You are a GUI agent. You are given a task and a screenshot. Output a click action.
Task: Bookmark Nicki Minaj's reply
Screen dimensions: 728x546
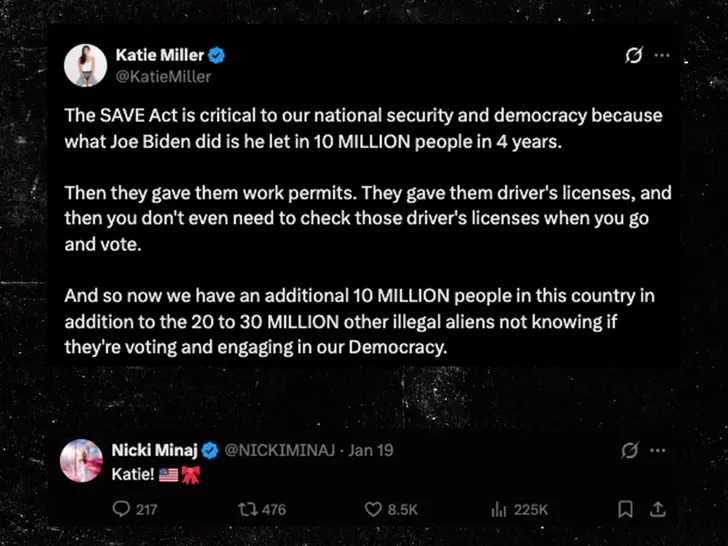(x=625, y=509)
